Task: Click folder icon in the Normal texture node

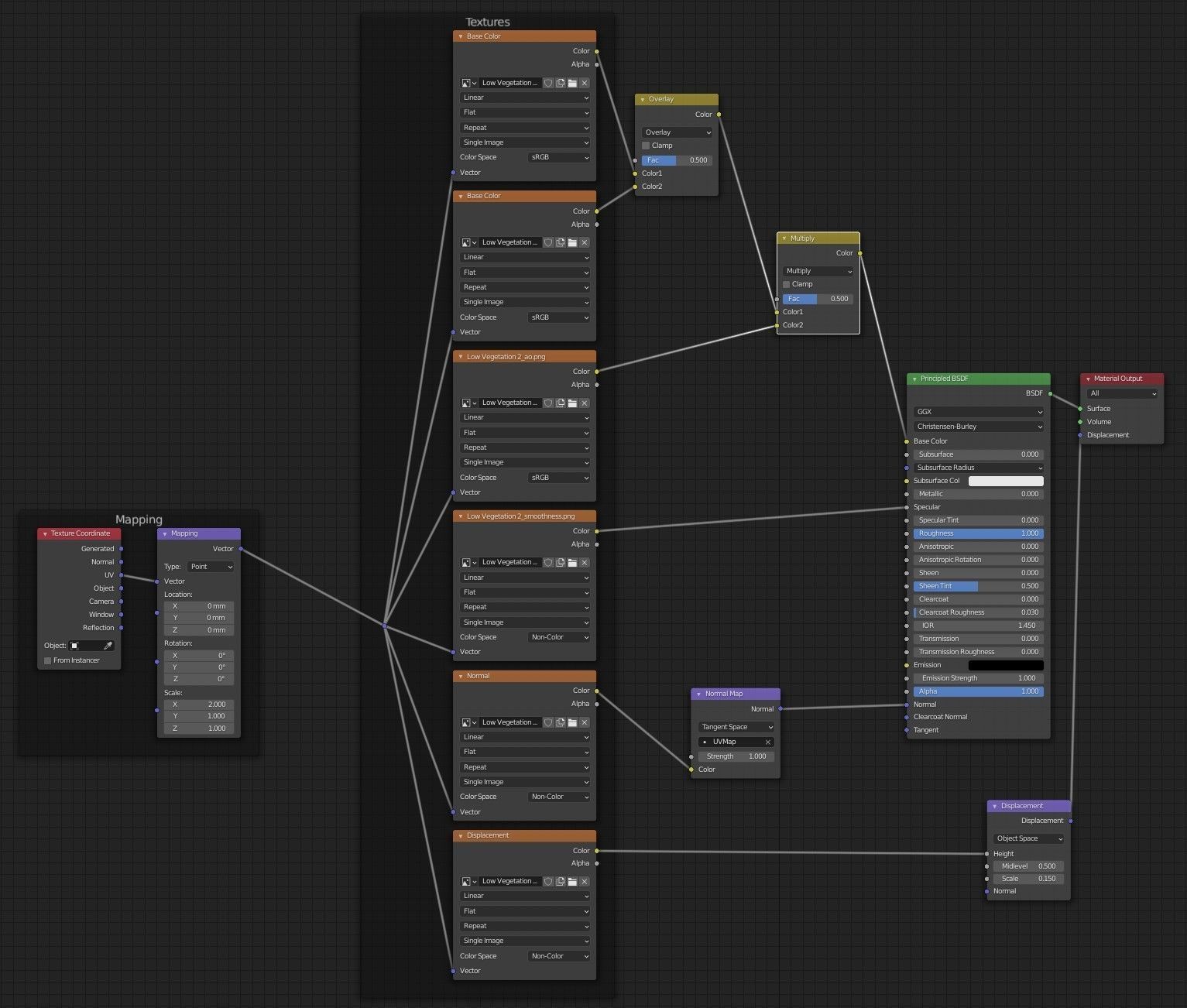Action: [x=572, y=722]
